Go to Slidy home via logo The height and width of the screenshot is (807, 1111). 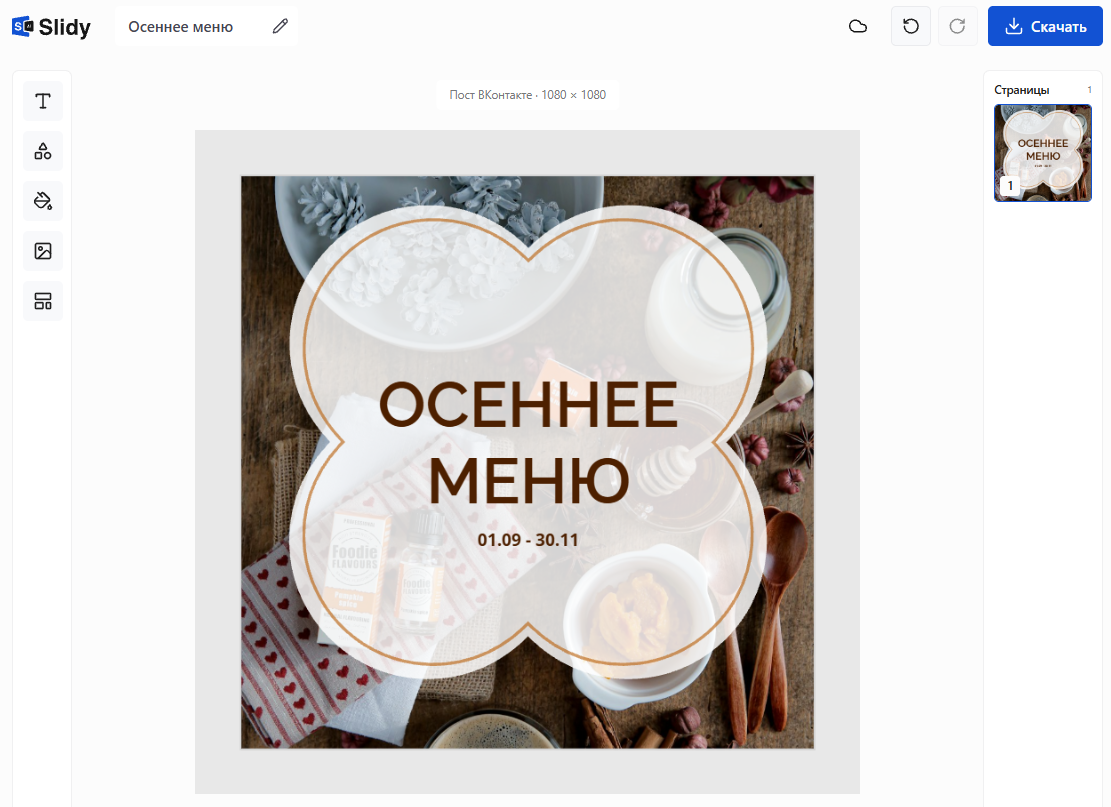pyautogui.click(x=52, y=27)
